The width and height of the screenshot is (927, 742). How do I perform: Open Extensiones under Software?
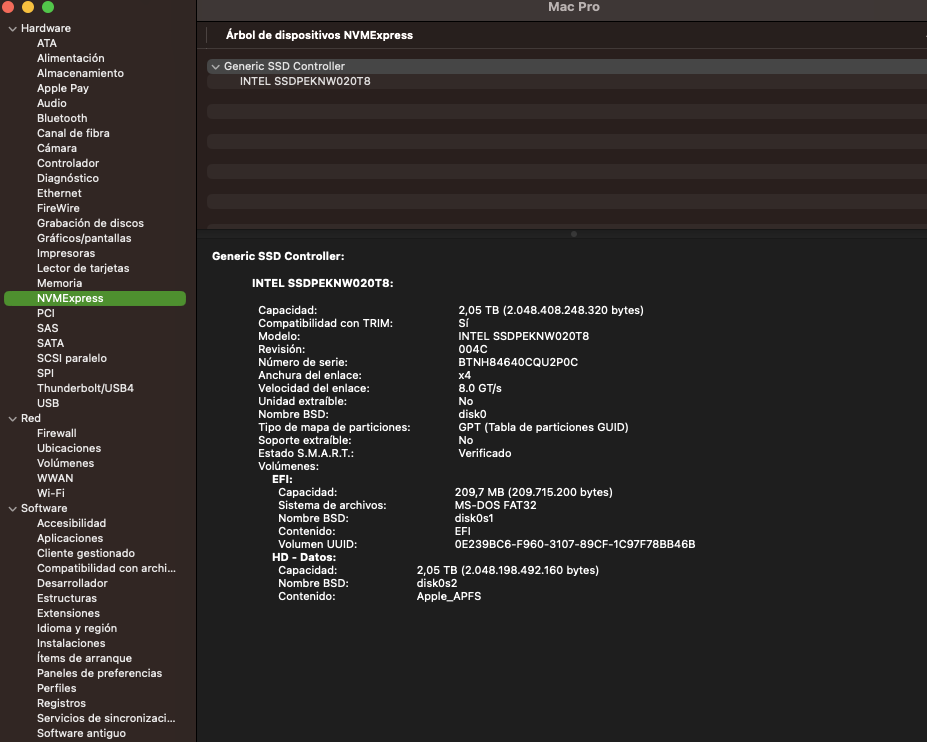tap(68, 613)
